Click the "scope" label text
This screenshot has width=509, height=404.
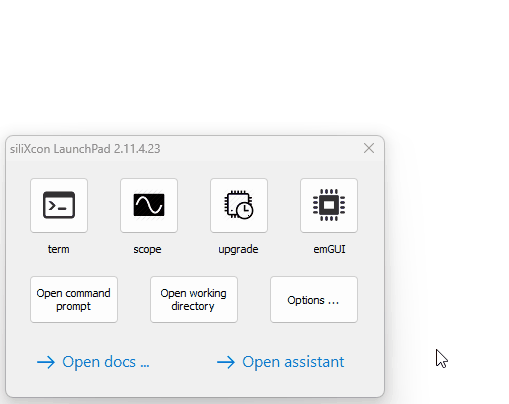147,249
